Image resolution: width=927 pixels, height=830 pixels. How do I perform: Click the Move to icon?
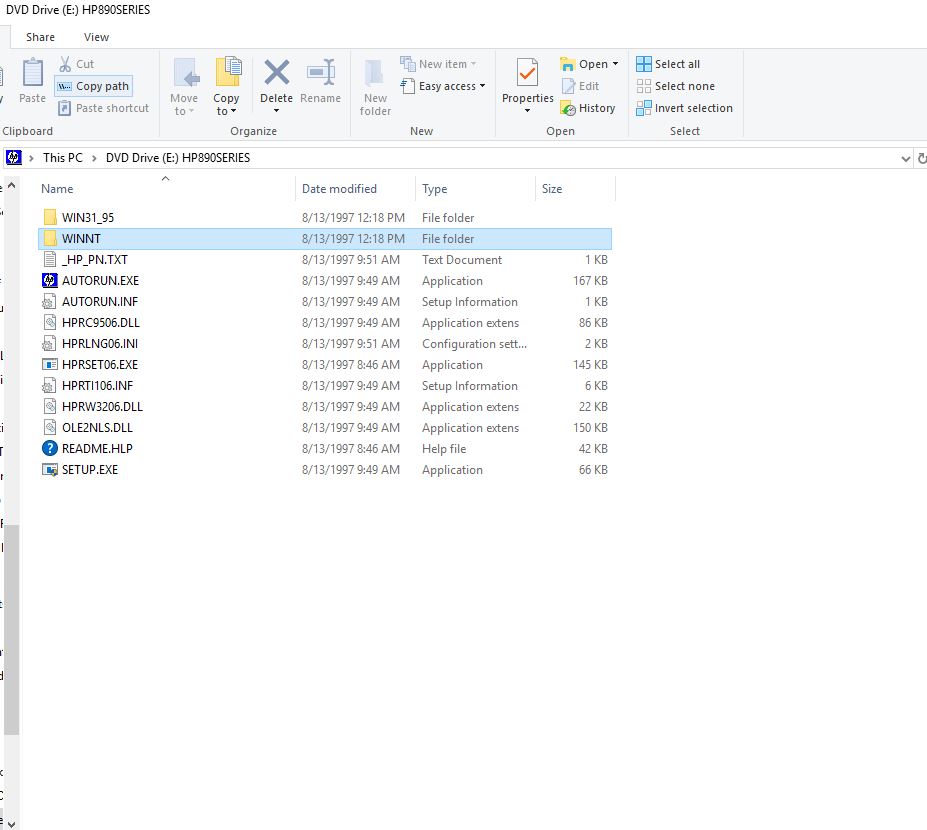(x=185, y=73)
